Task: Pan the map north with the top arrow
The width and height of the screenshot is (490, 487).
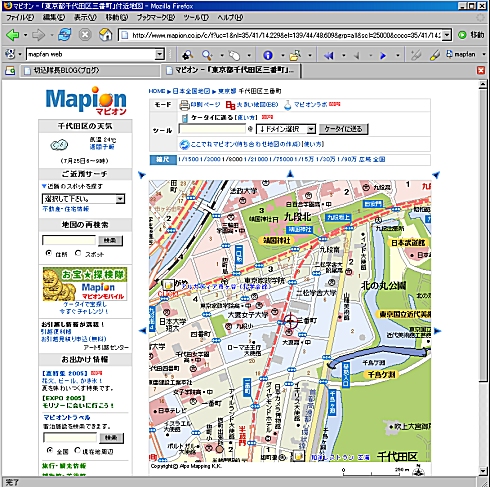Action: [290, 174]
